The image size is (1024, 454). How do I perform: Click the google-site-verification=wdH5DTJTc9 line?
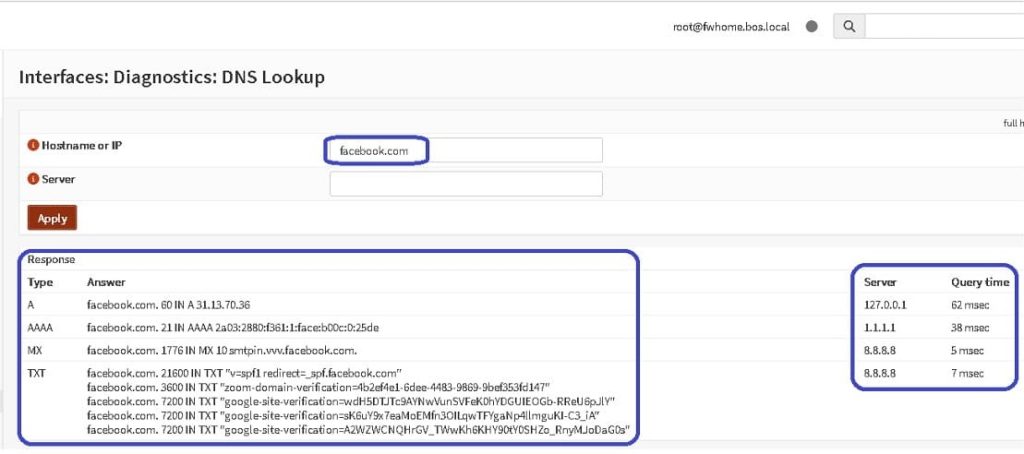[351, 401]
